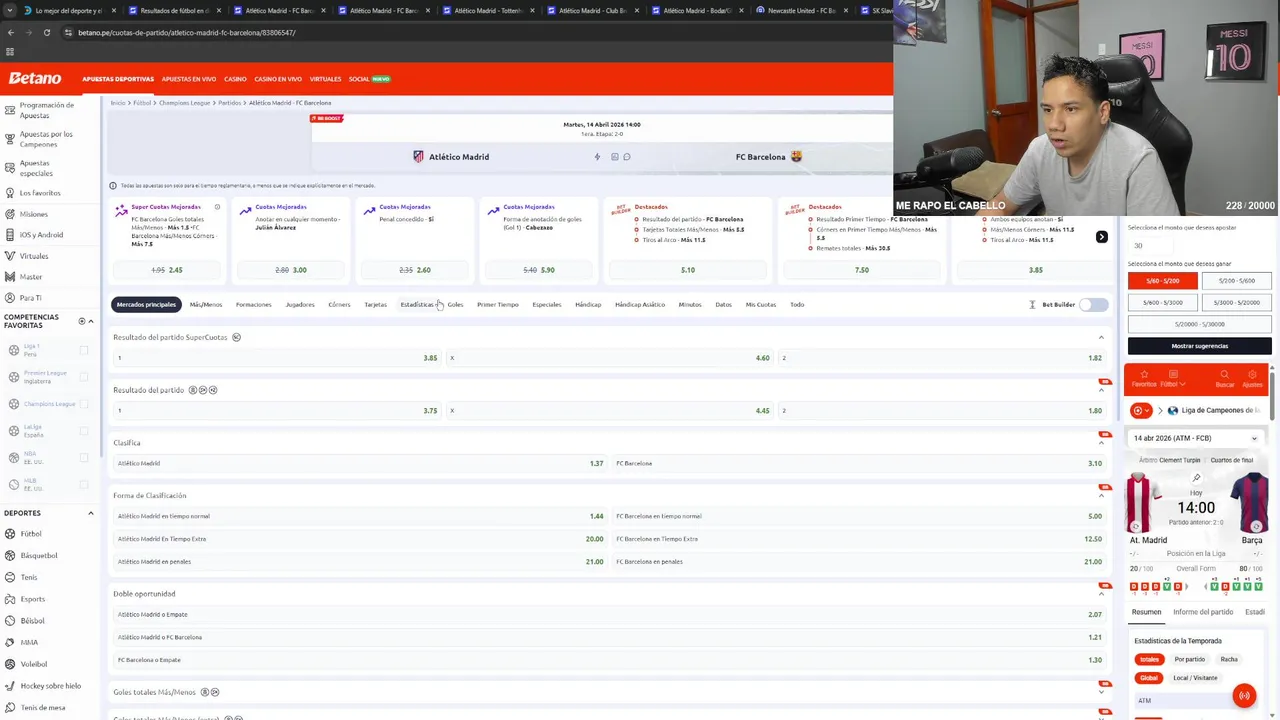The width and height of the screenshot is (1280, 720).
Task: Toggle the Bet Builder switch
Action: point(1094,305)
